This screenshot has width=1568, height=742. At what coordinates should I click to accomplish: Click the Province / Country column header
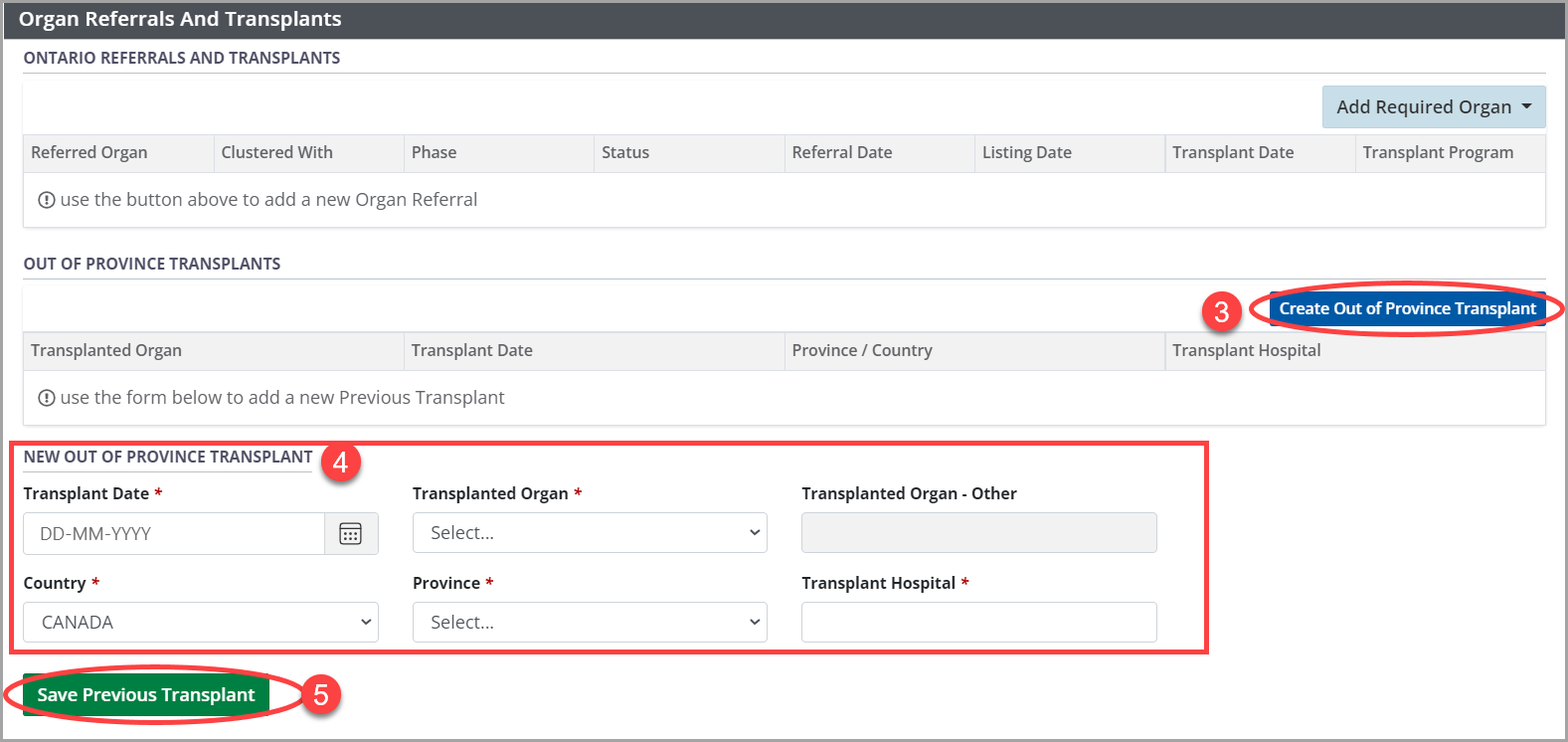(862, 351)
